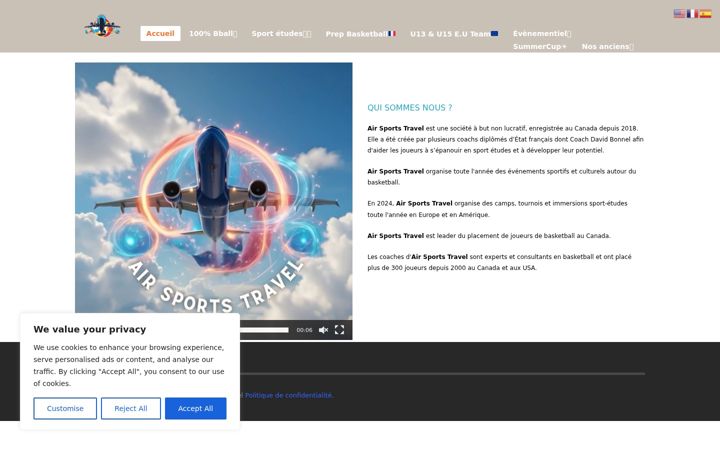This screenshot has height=450, width=720.
Task: Switch language with the French flag
Action: 692,14
